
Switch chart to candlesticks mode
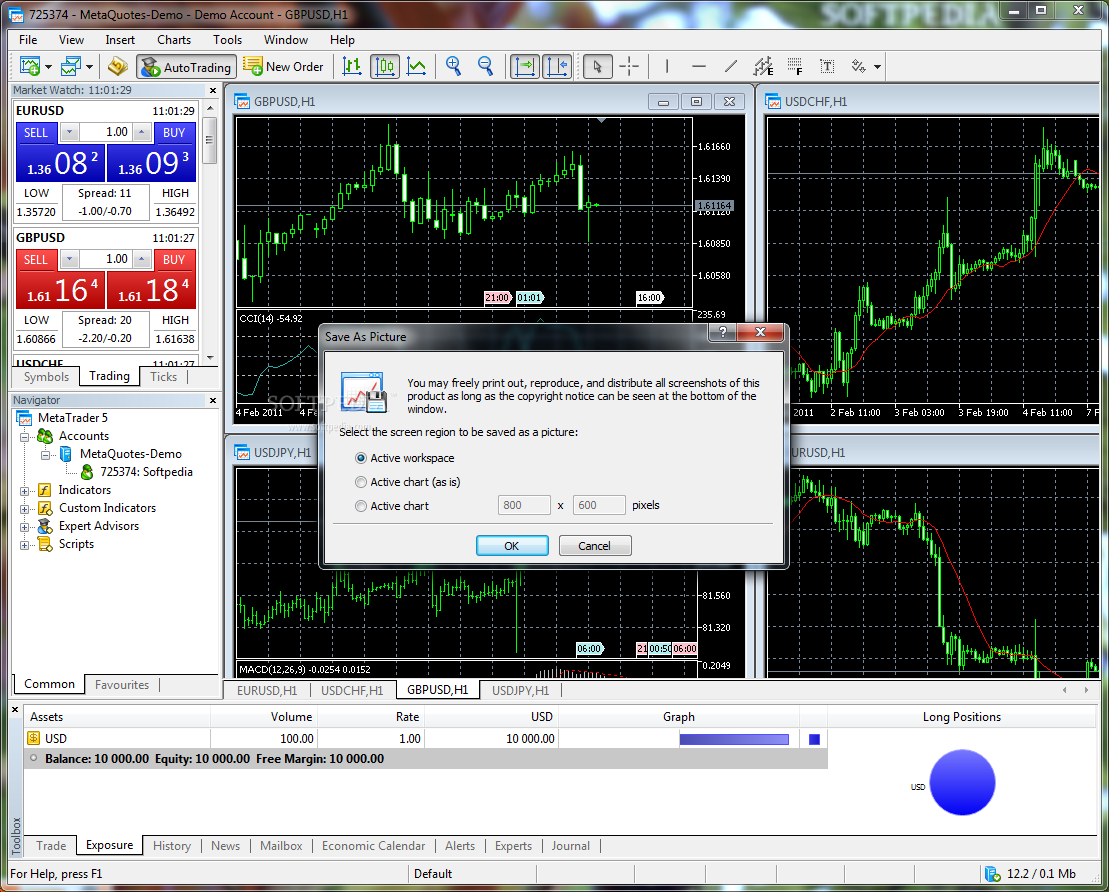click(x=385, y=66)
